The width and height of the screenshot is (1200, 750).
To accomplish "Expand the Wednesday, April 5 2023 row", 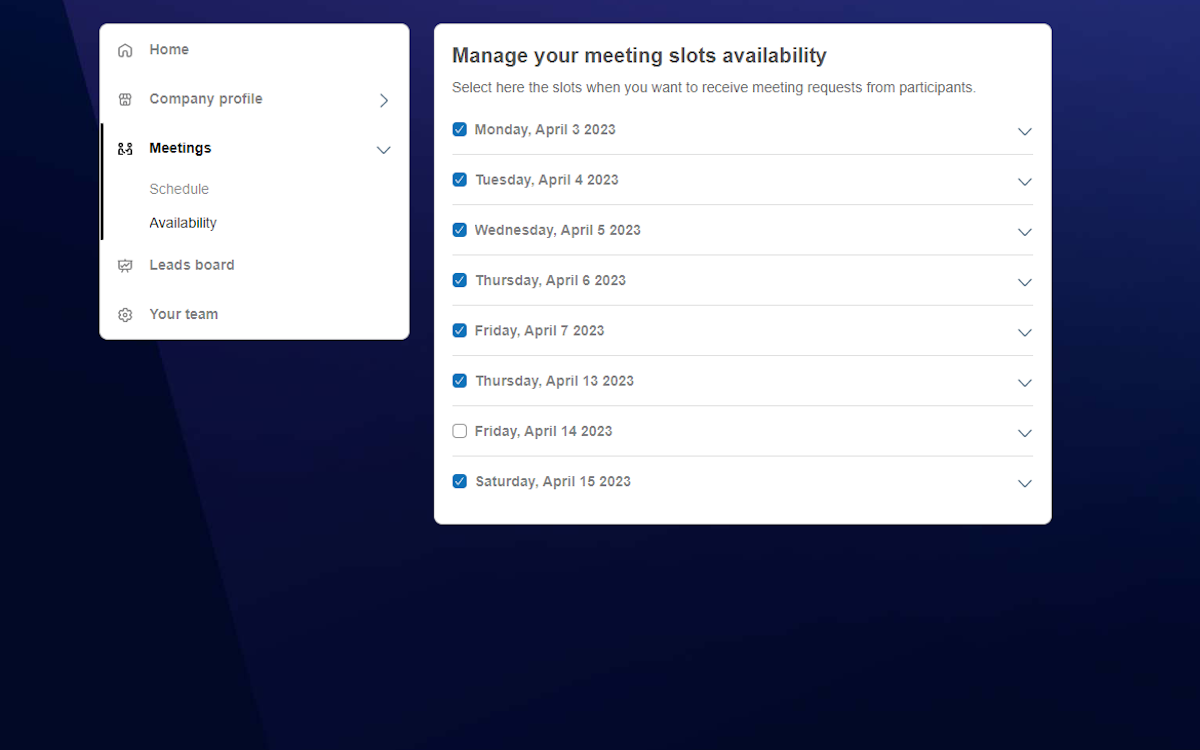I will coord(1024,231).
